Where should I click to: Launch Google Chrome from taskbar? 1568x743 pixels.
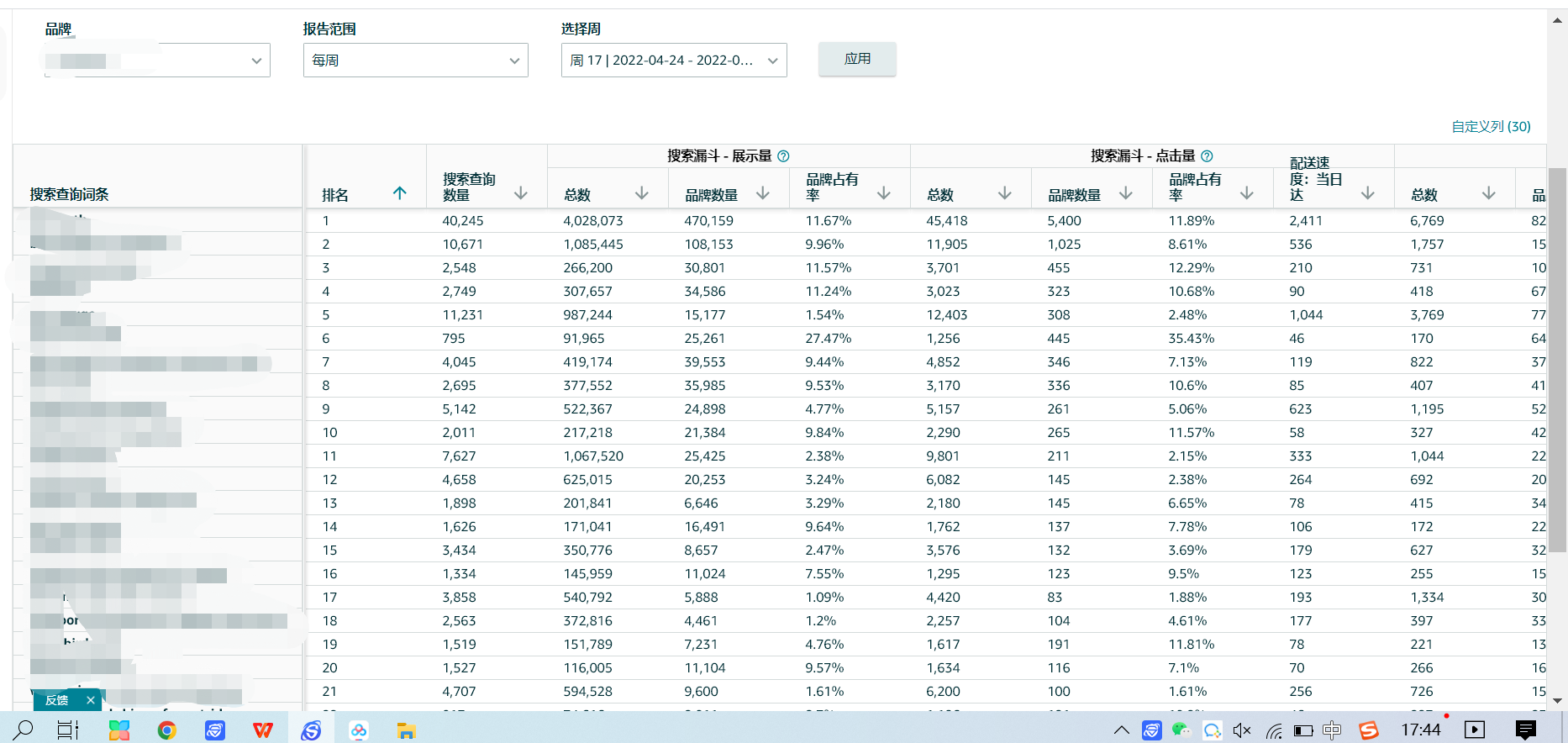(166, 730)
